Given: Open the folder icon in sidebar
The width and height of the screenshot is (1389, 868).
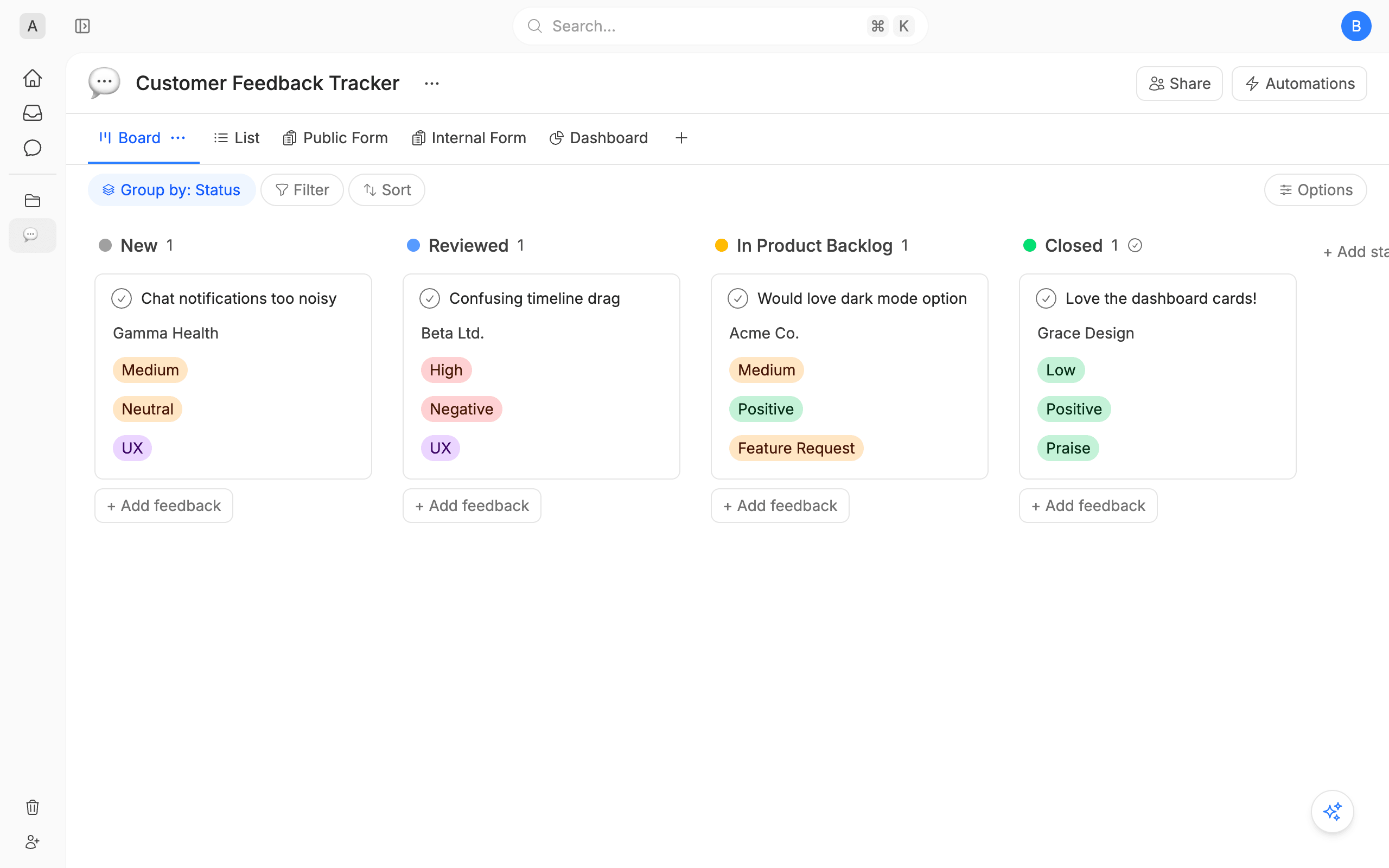Looking at the screenshot, I should click(x=33, y=201).
